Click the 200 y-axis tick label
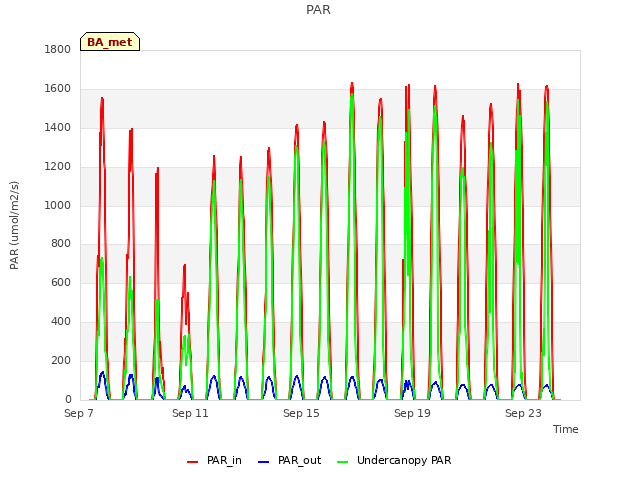640x480 pixels. [x=61, y=360]
